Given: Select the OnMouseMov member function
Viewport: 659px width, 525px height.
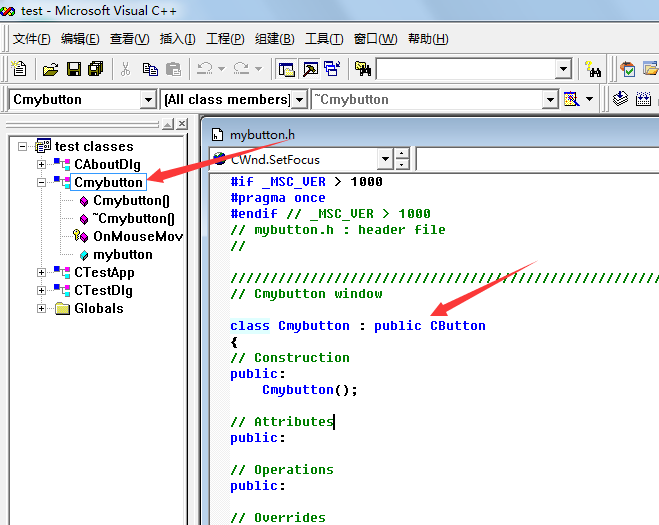Looking at the screenshot, I should [138, 237].
